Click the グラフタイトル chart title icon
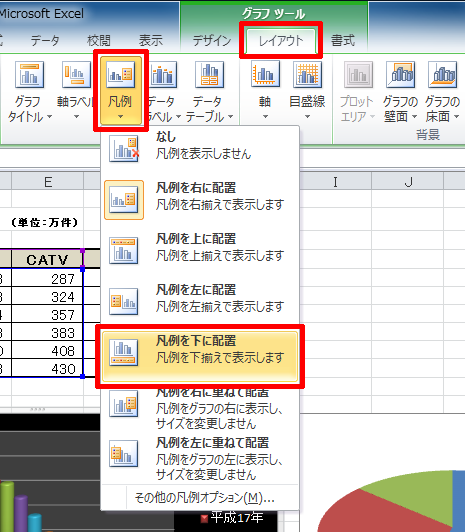Image resolution: width=465 pixels, height=532 pixels. [x=30, y=74]
